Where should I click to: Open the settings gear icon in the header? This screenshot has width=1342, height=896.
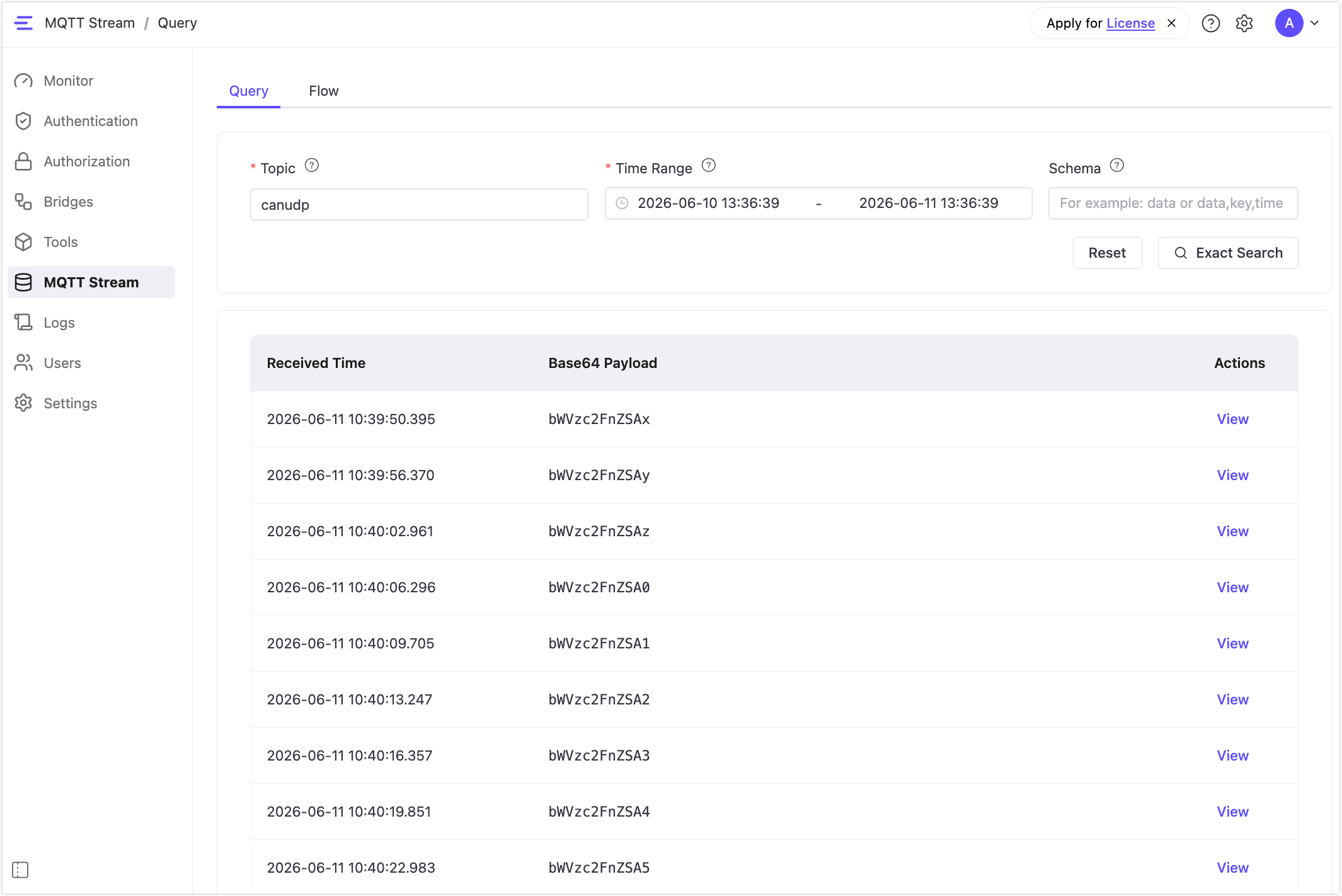pyautogui.click(x=1244, y=23)
